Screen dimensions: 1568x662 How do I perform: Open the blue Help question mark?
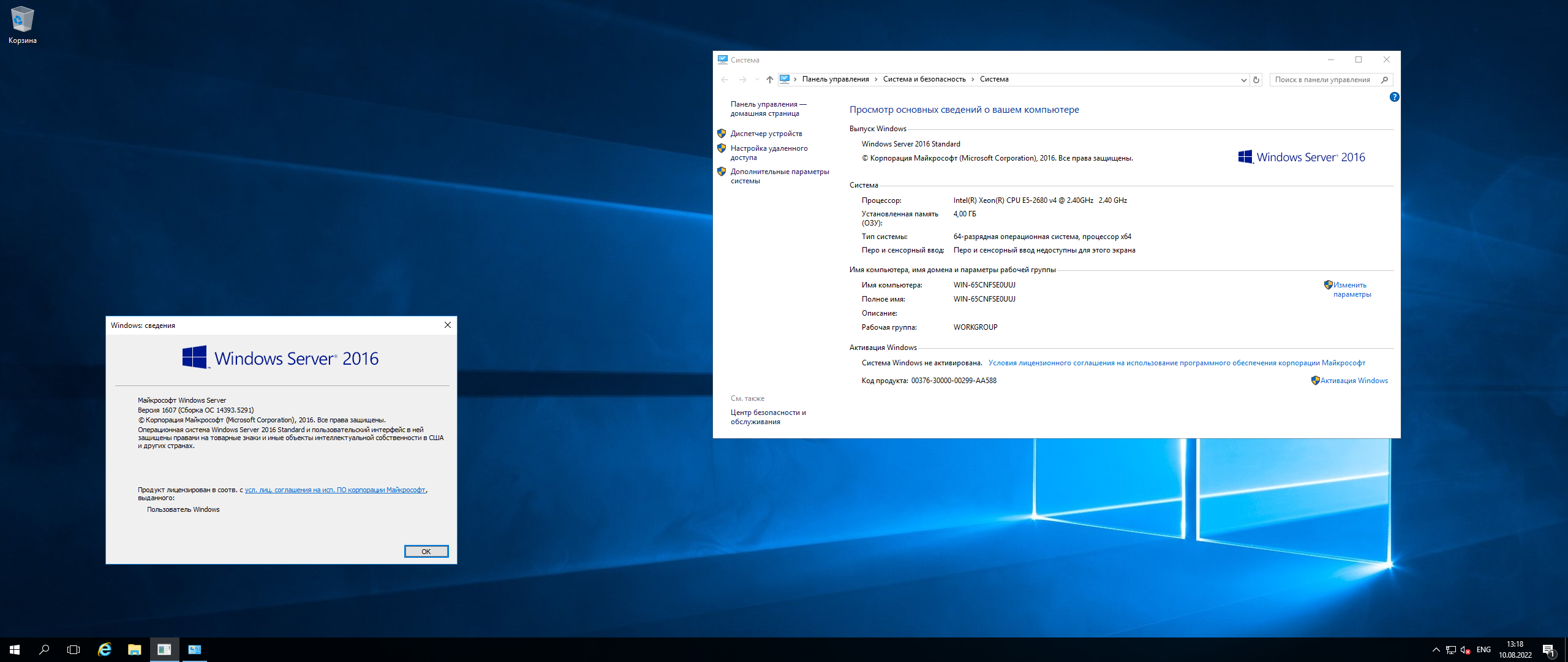1395,97
